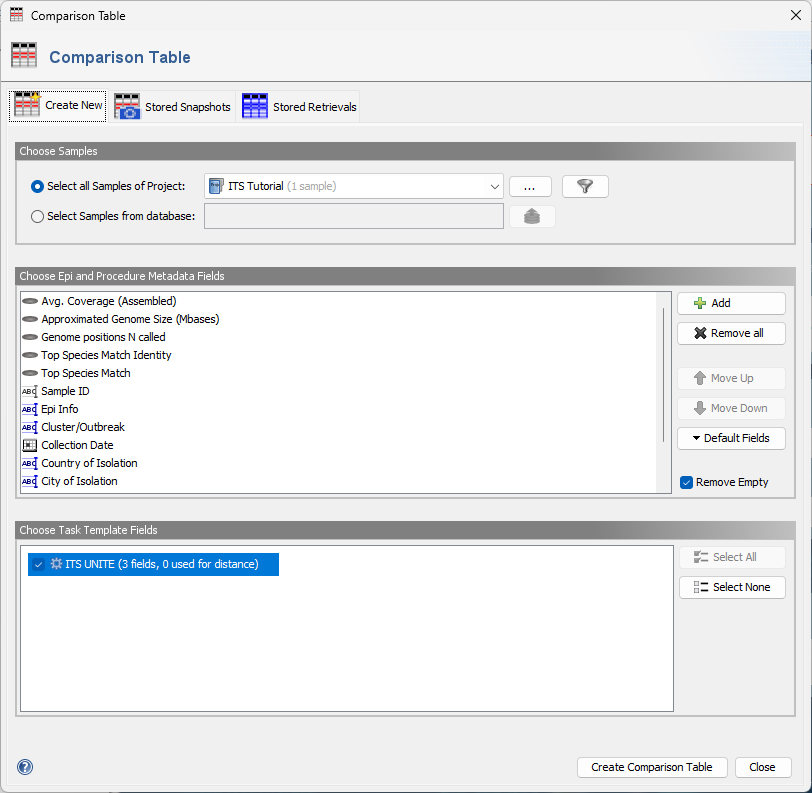The width and height of the screenshot is (812, 793).
Task: Click the Remove all button
Action: (731, 333)
